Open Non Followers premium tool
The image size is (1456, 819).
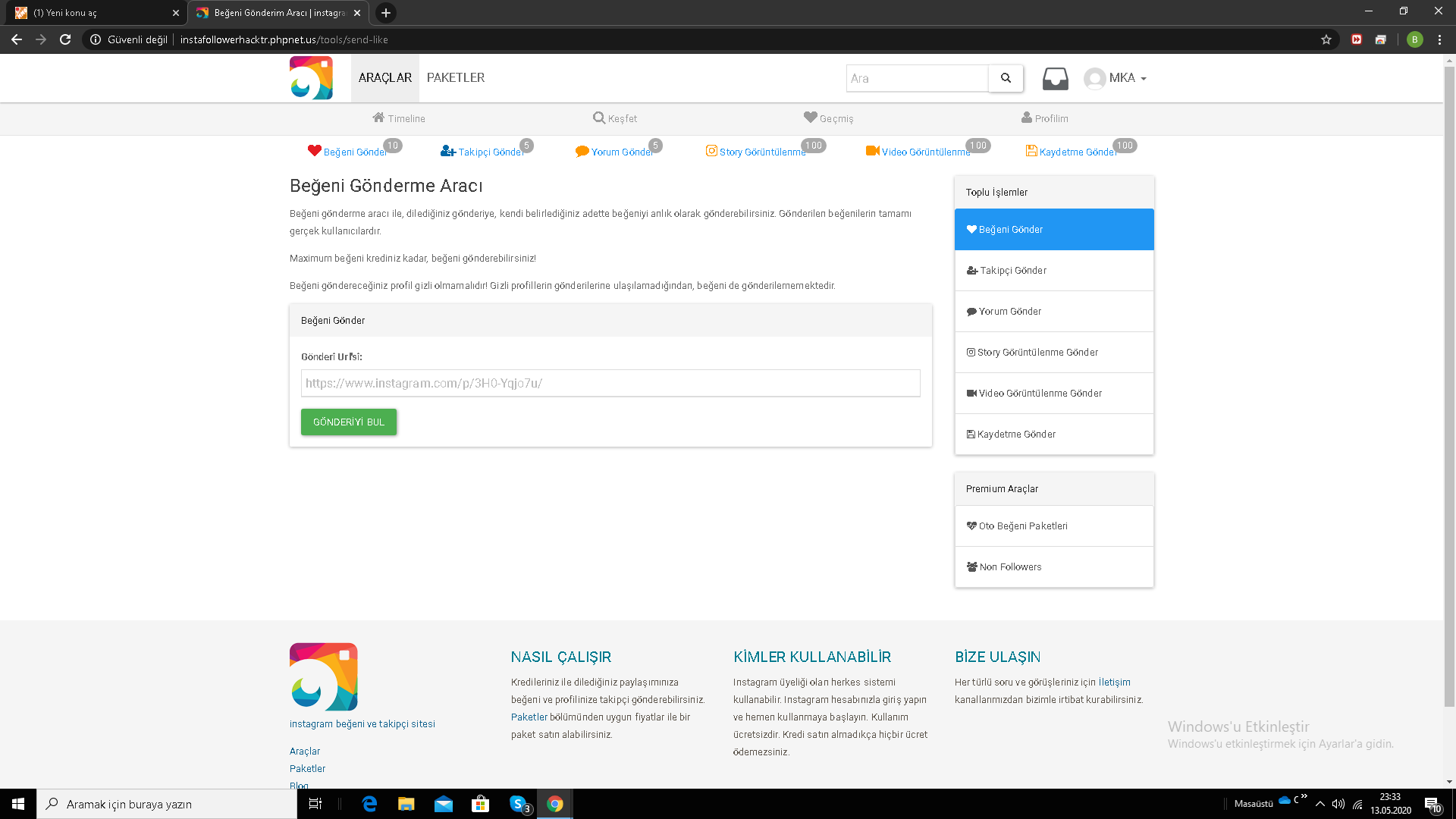coord(1054,566)
